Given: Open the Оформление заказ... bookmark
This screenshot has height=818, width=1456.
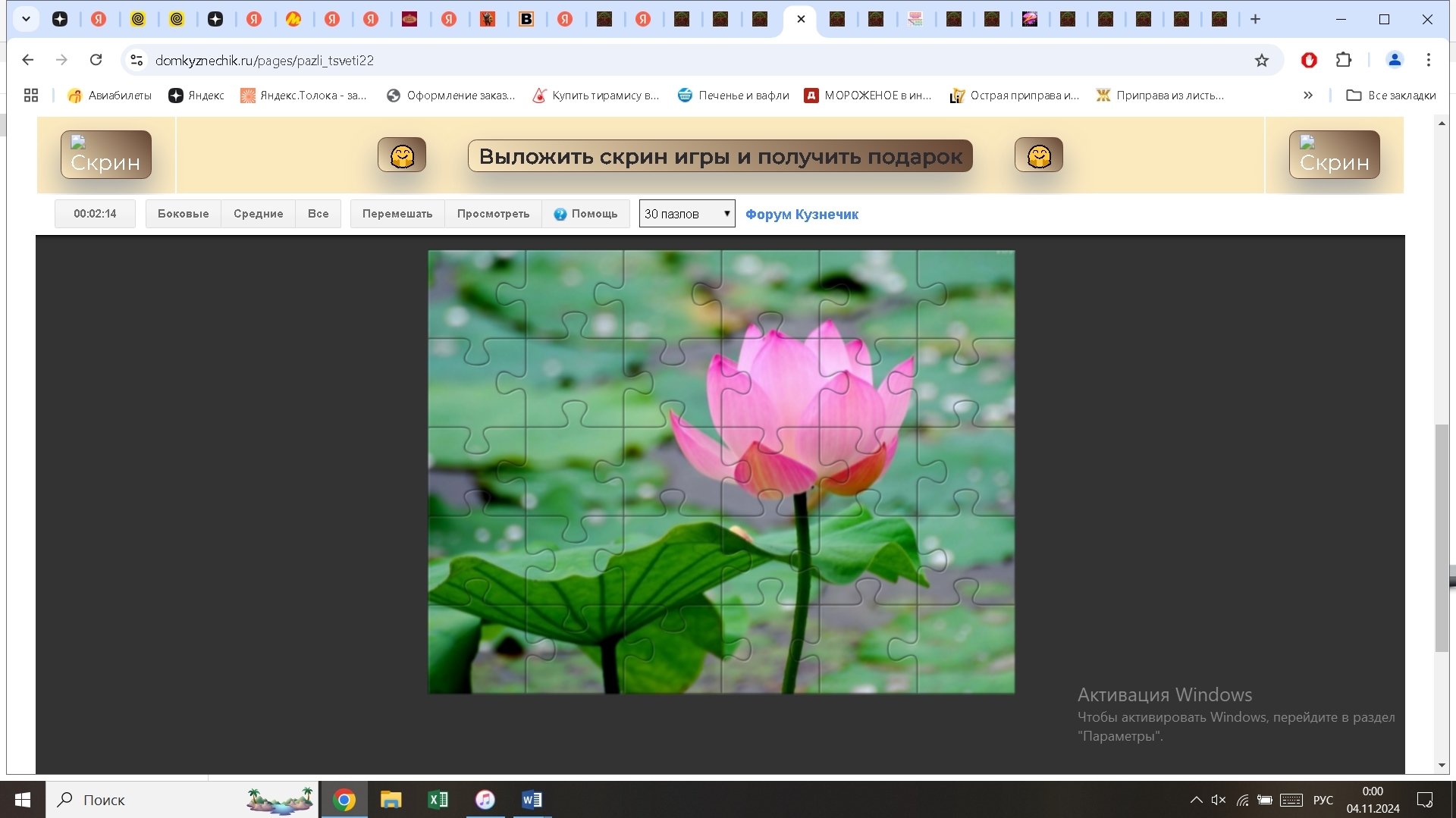Looking at the screenshot, I should pos(450,96).
